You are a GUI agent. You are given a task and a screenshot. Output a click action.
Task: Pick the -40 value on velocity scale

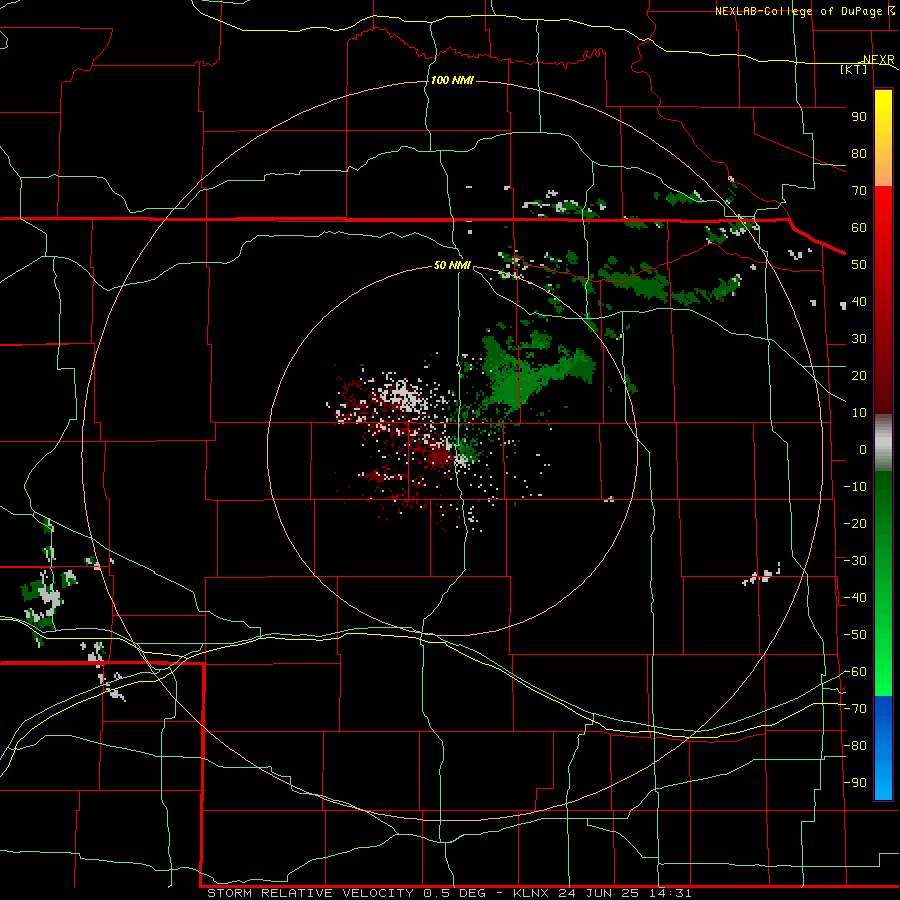tap(855, 598)
